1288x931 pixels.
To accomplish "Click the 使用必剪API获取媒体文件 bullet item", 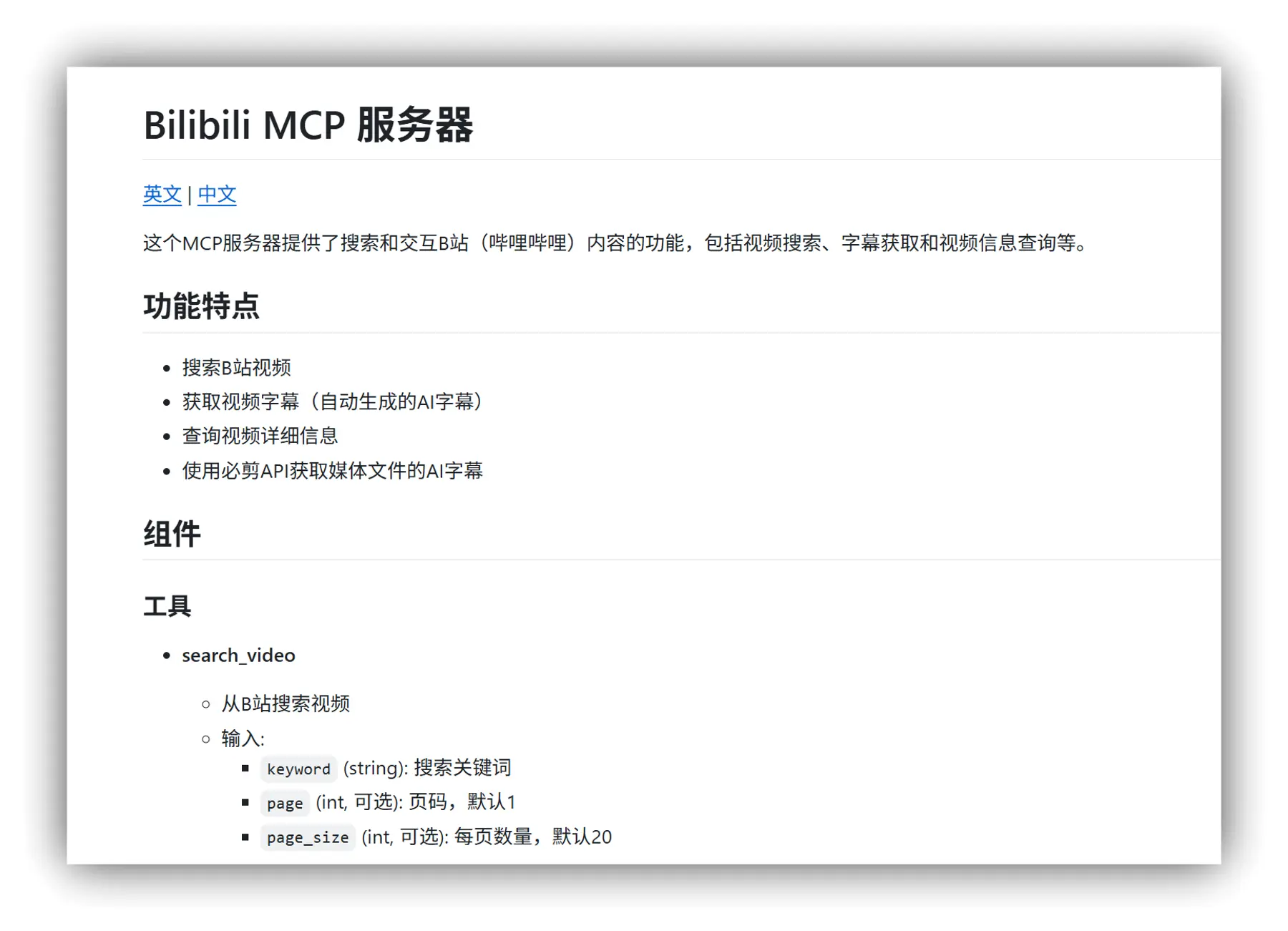I will (333, 470).
